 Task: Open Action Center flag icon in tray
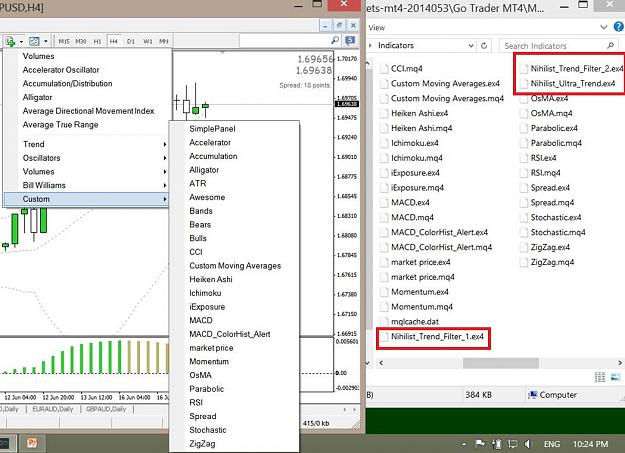480,444
